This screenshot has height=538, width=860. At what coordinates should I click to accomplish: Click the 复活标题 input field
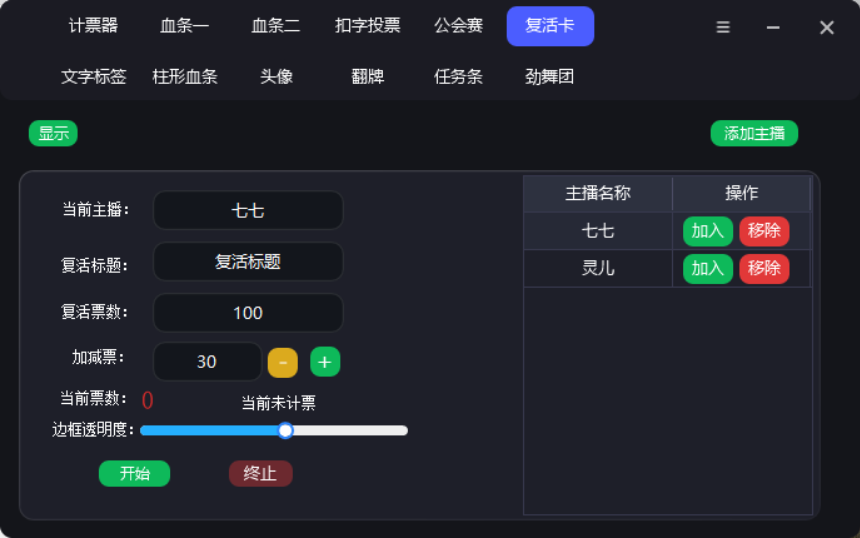(248, 262)
